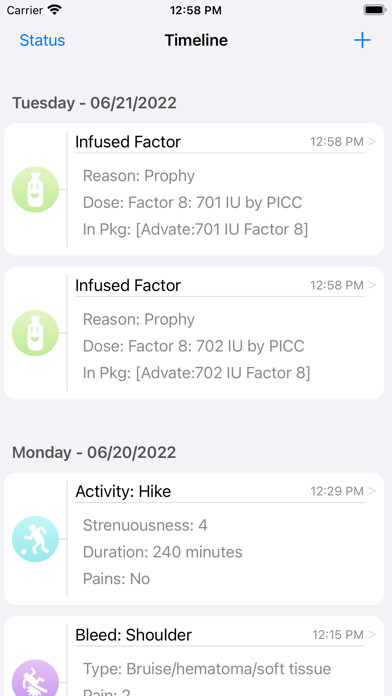This screenshot has width=392, height=696.
Task: Tap the Tuesday - 06/21/2022 section header
Action: pos(94,103)
